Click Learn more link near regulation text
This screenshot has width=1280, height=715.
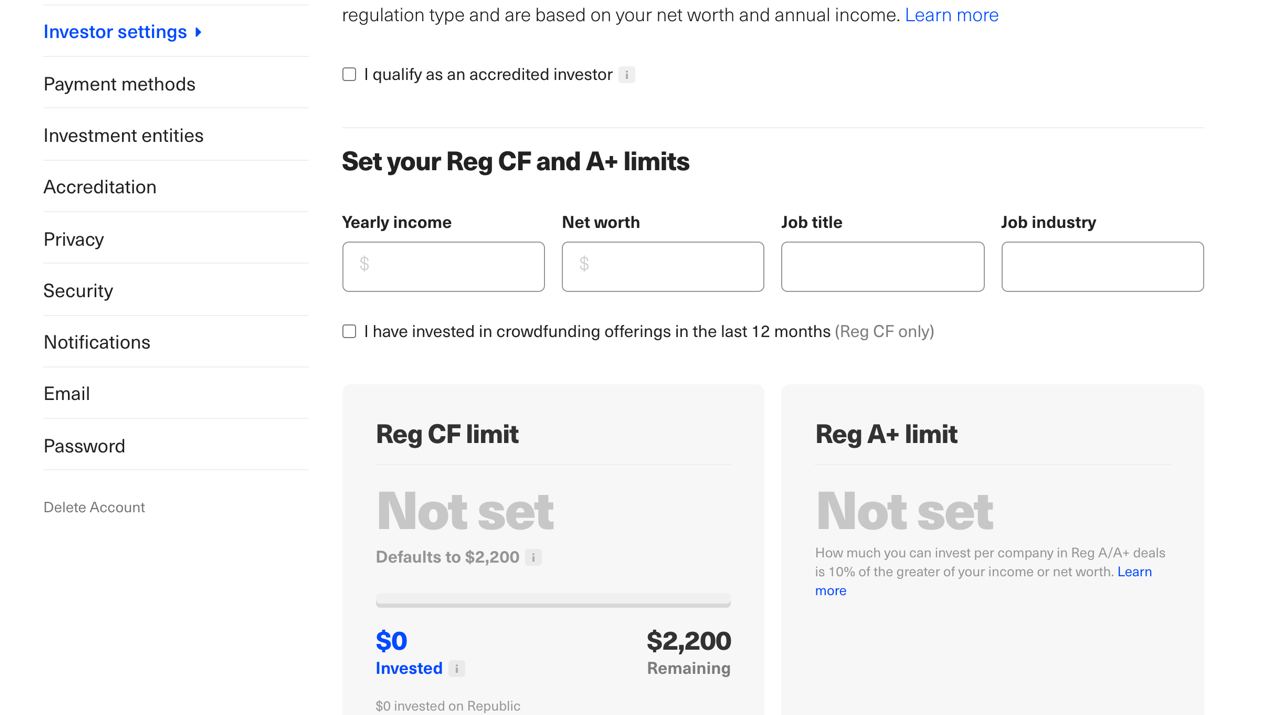point(951,15)
